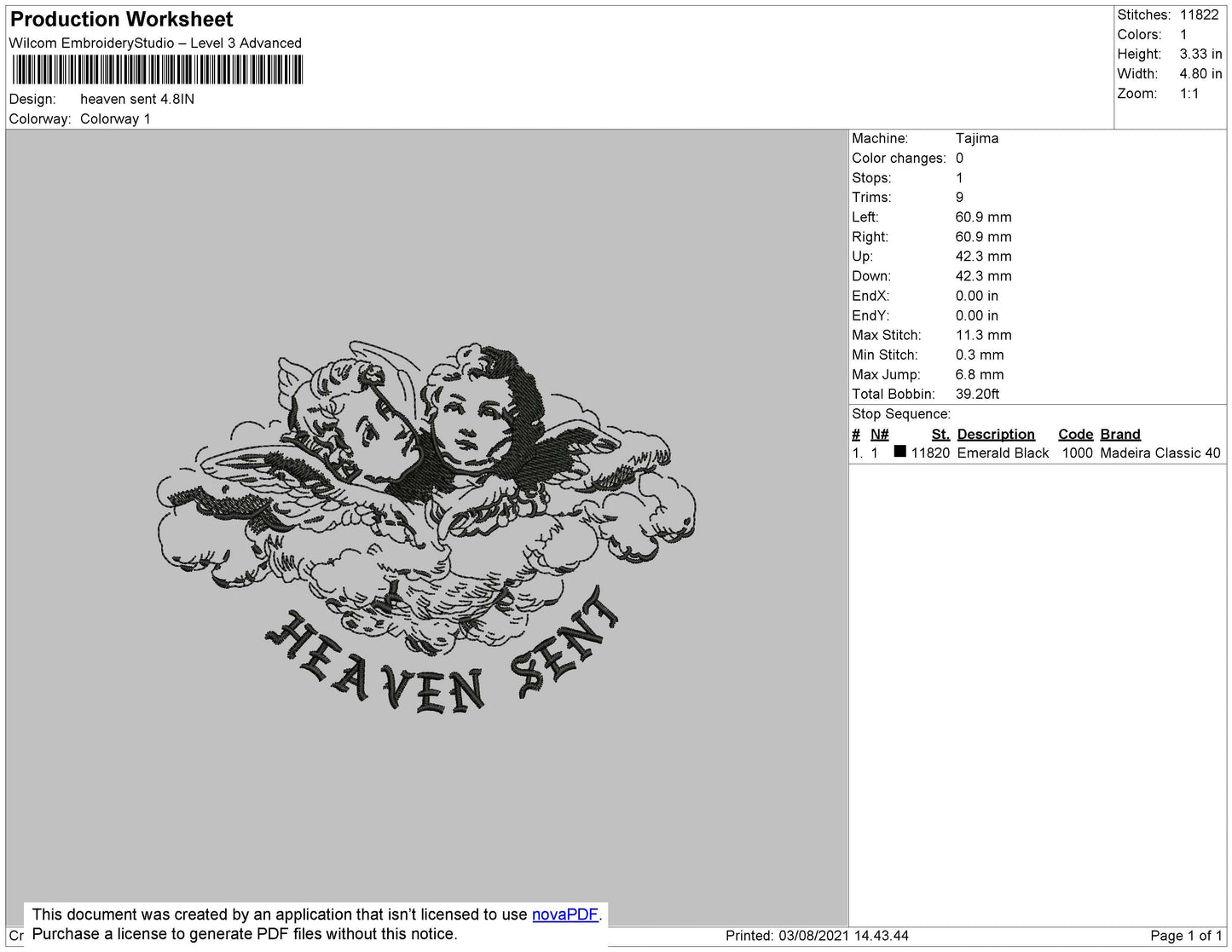Image resolution: width=1232 pixels, height=952 pixels.
Task: Select the Right value 60.9 mm
Action: (983, 236)
